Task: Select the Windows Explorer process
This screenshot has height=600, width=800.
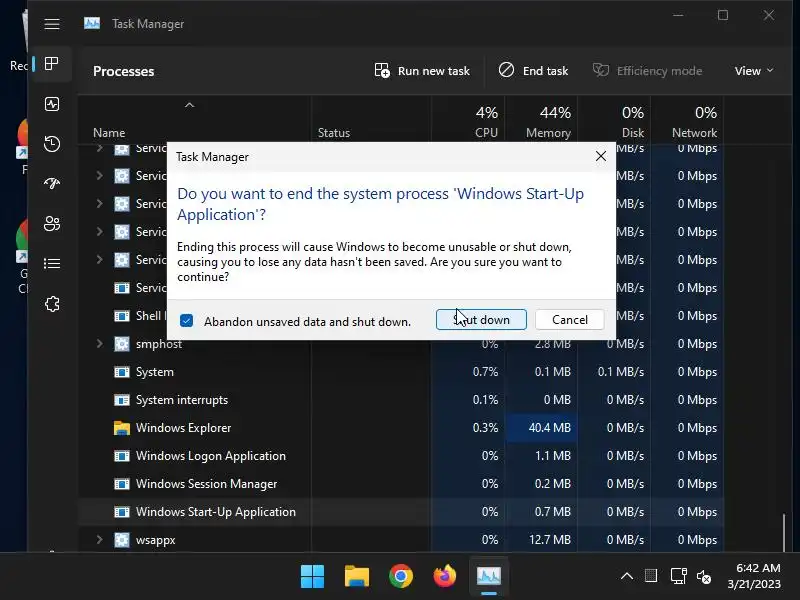Action: click(401, 428)
